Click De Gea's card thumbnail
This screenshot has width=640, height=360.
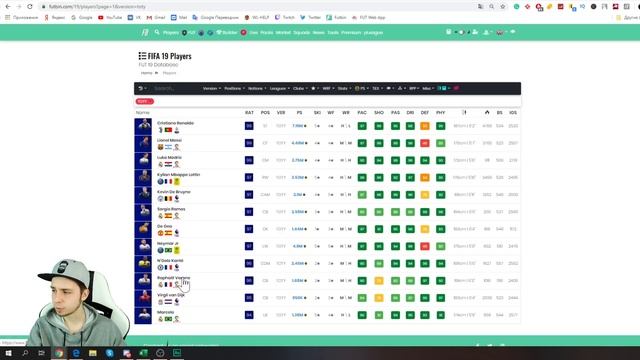(x=143, y=229)
